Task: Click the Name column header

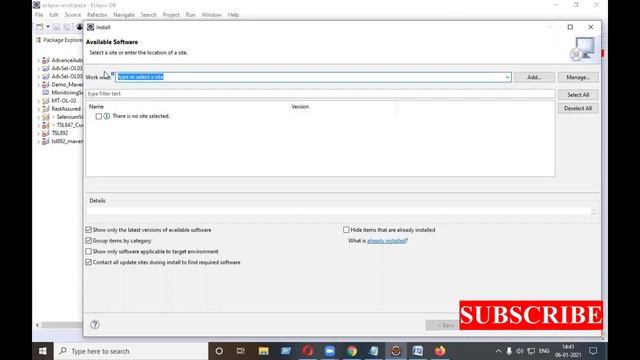Action: click(96, 107)
